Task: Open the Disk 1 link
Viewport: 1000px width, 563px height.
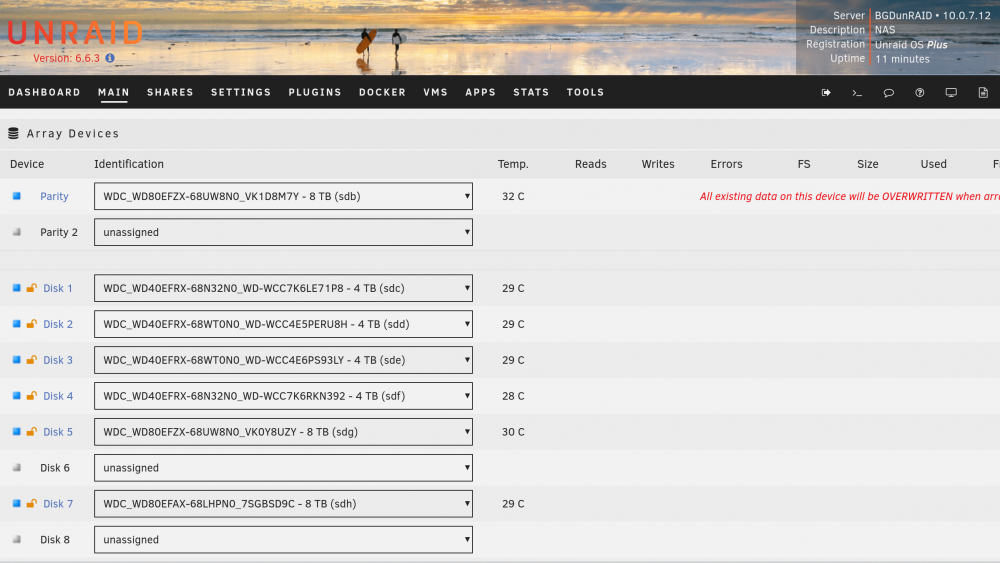Action: point(58,288)
